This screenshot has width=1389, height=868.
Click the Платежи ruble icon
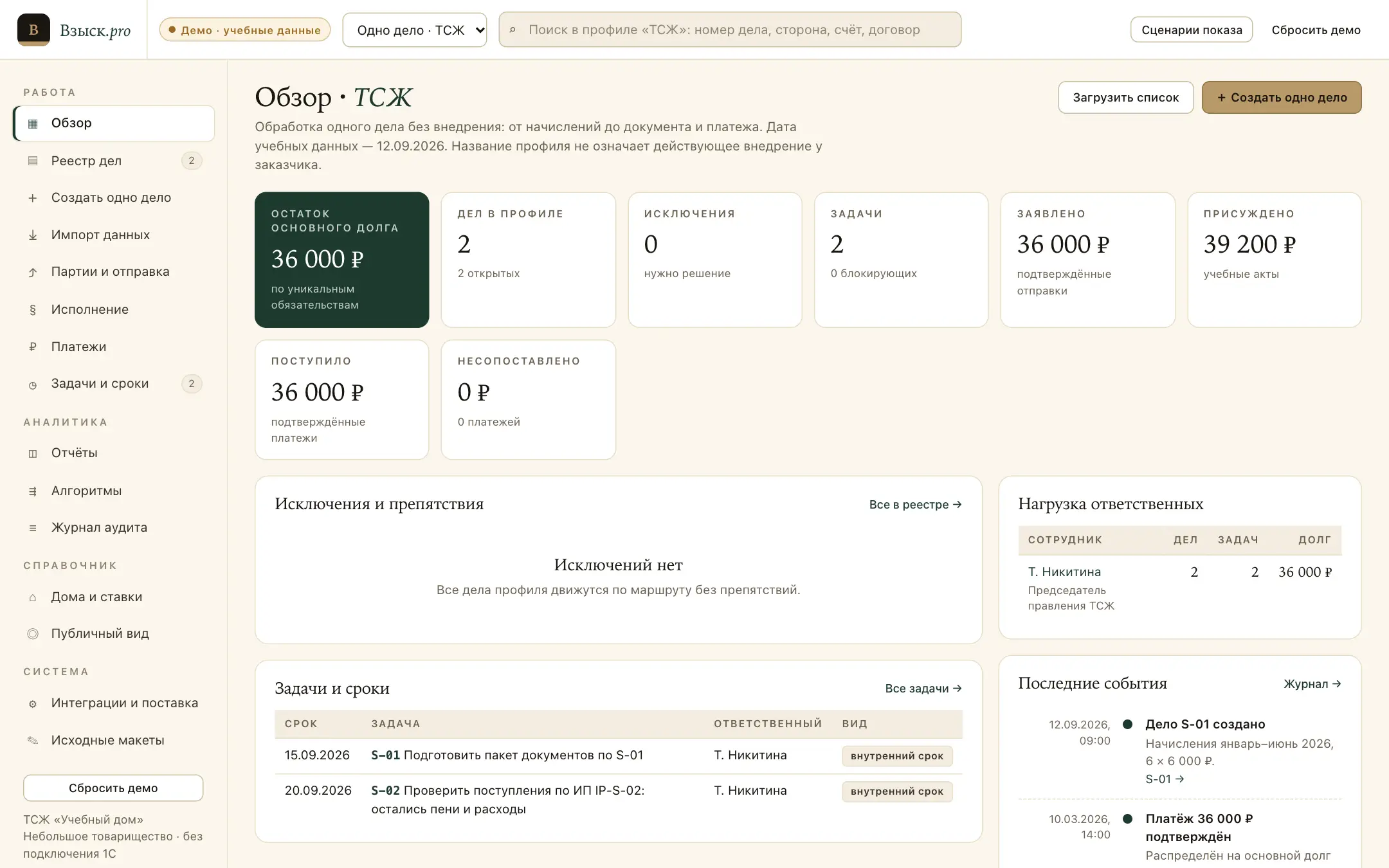[x=33, y=347]
